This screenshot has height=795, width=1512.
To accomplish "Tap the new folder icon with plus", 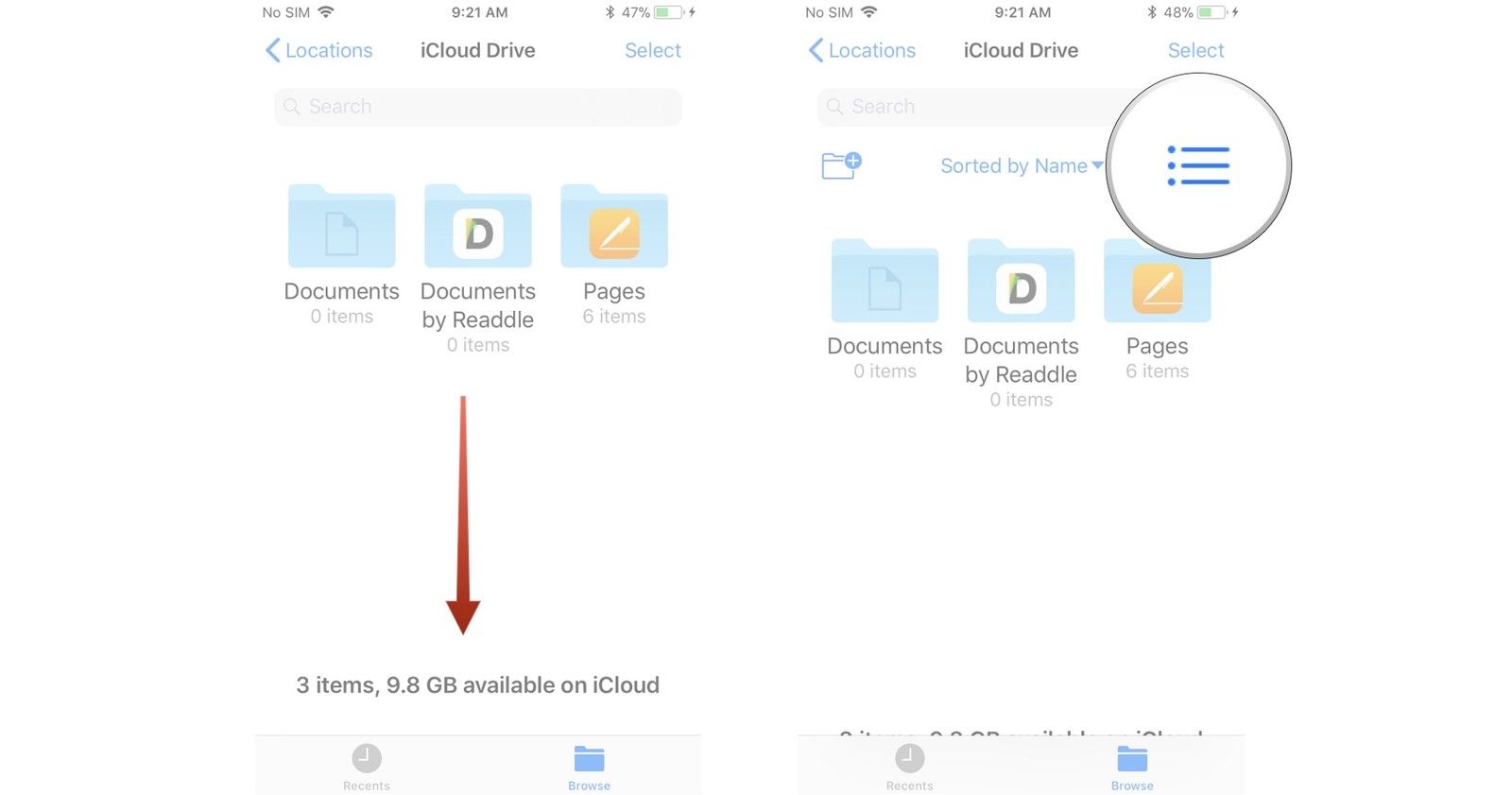I will point(840,165).
